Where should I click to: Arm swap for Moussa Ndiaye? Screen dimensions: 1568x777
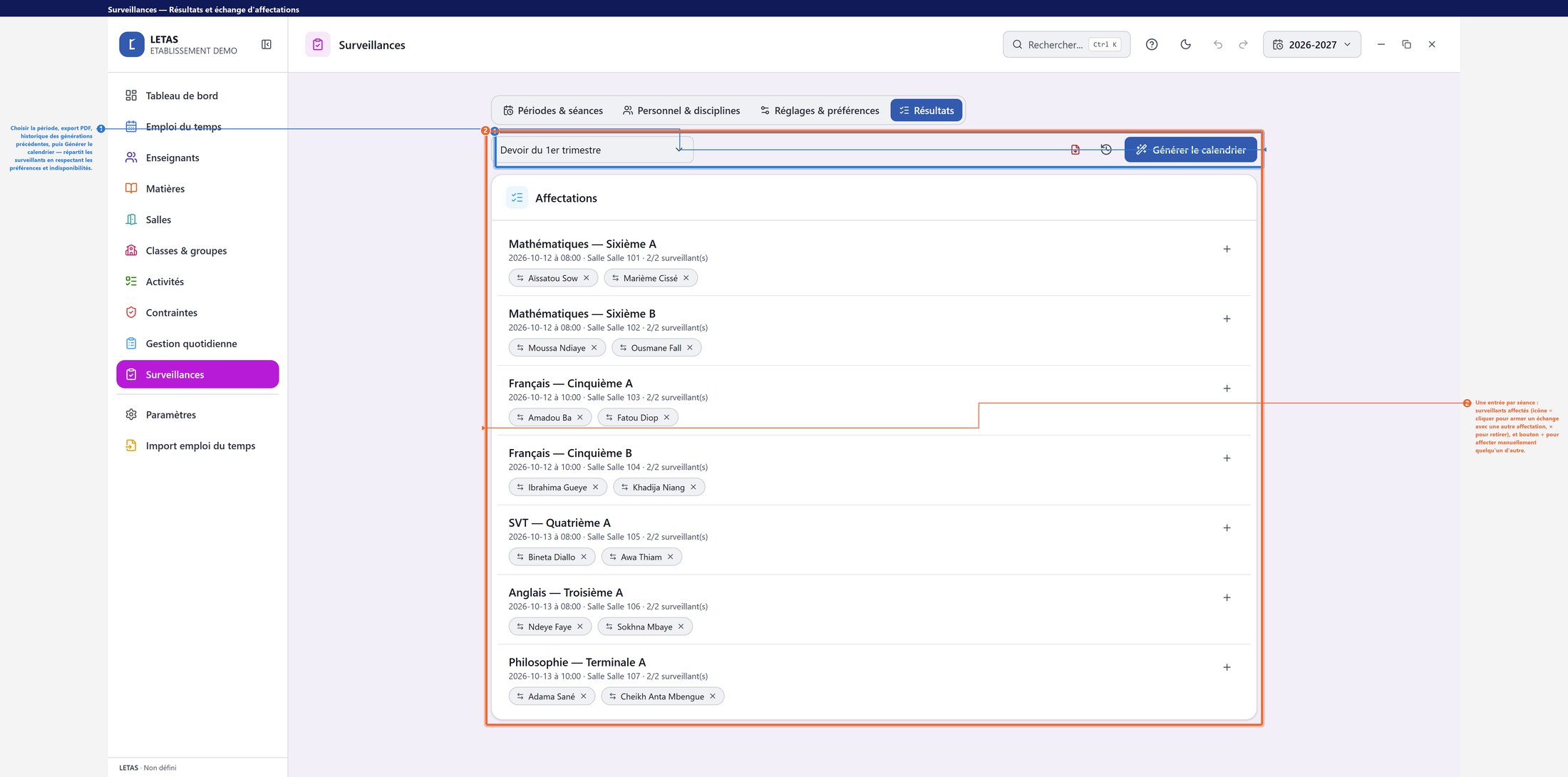[520, 348]
